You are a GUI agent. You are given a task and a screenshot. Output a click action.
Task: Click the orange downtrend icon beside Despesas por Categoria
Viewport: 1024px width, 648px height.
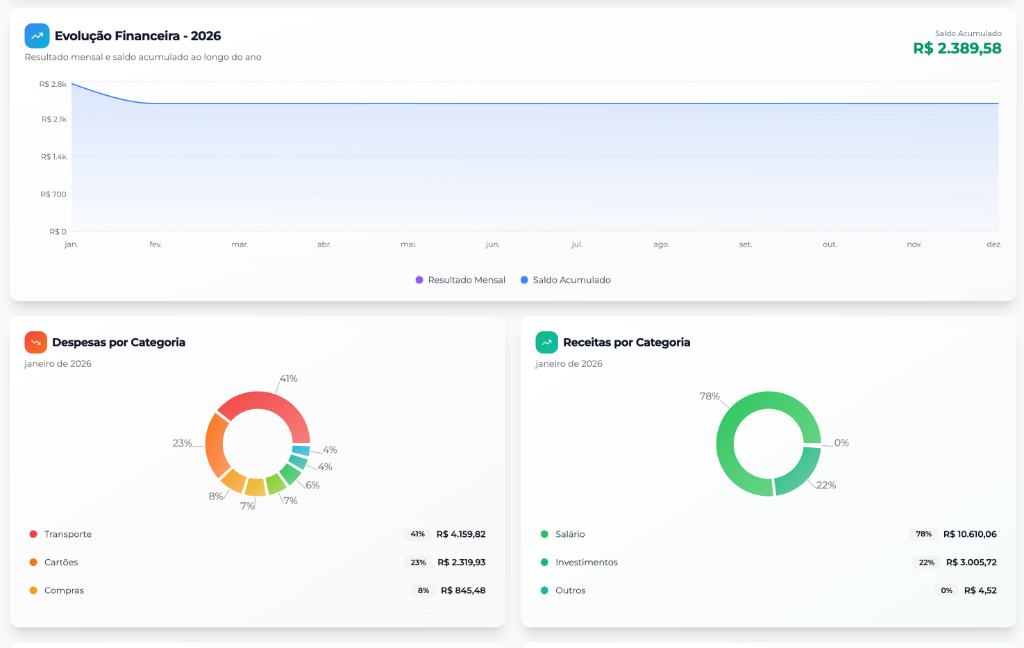coord(35,342)
